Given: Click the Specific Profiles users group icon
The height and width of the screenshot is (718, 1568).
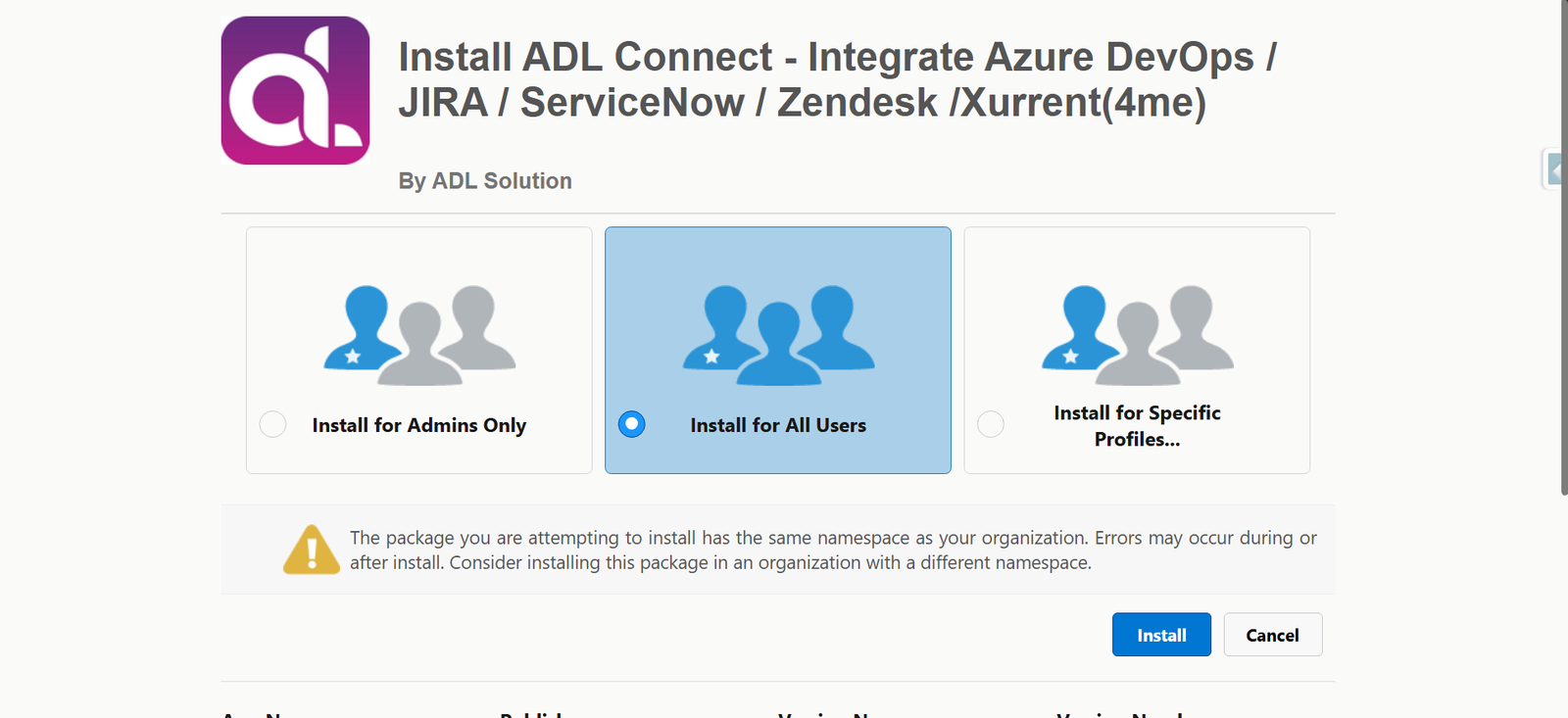Looking at the screenshot, I should pyautogui.click(x=1137, y=335).
